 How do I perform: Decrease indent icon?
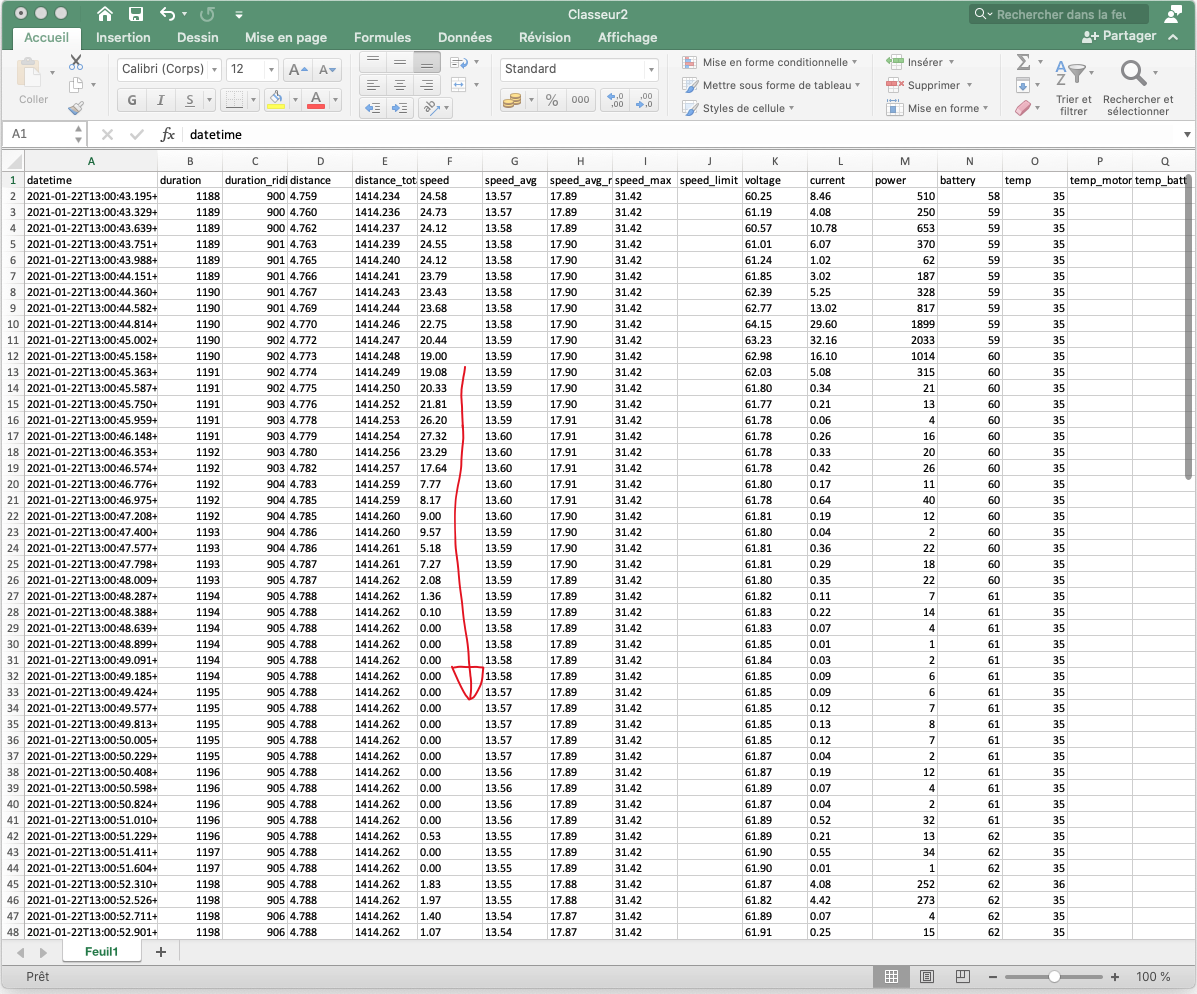(x=373, y=108)
